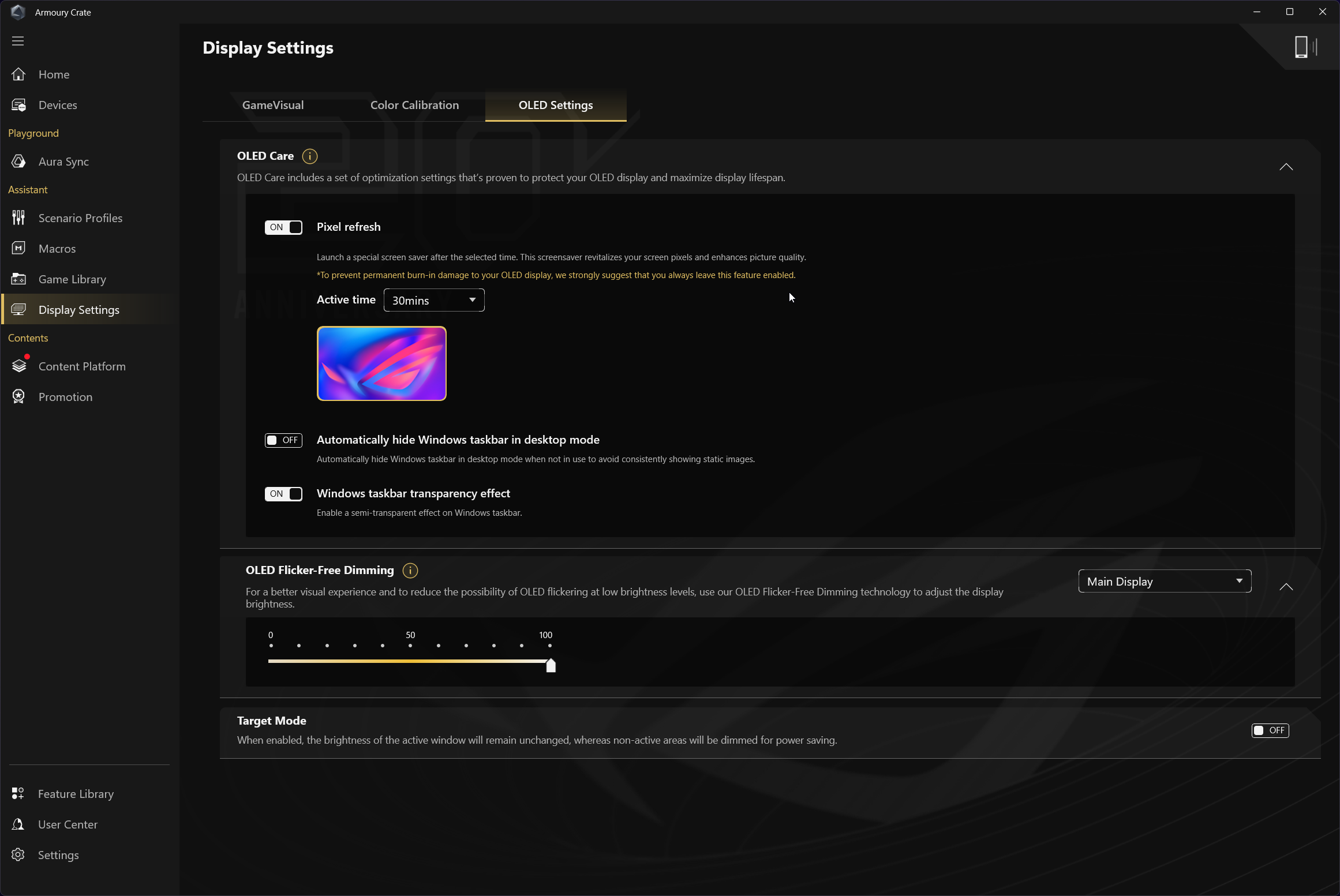Click the OLED Flicker-Free Dimming info icon
This screenshot has width=1340, height=896.
click(x=410, y=571)
